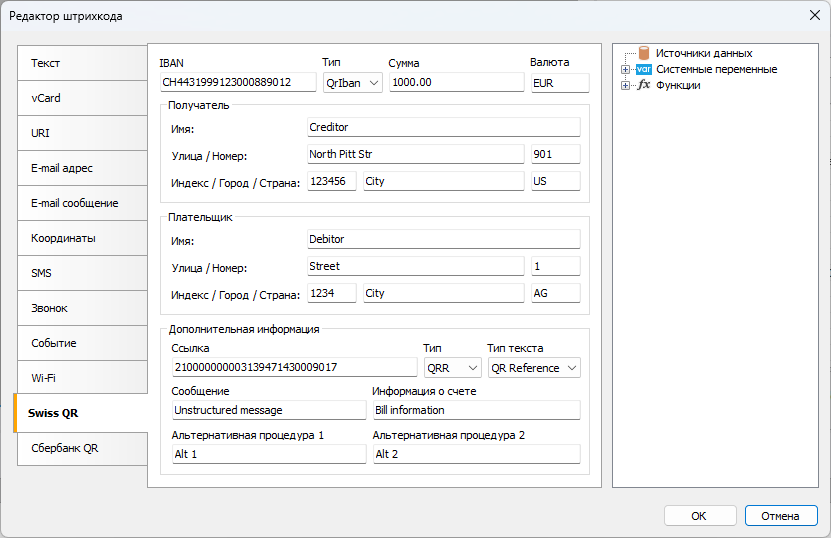Click the payer house number field 1
This screenshot has height=538, width=831.
pos(555,266)
